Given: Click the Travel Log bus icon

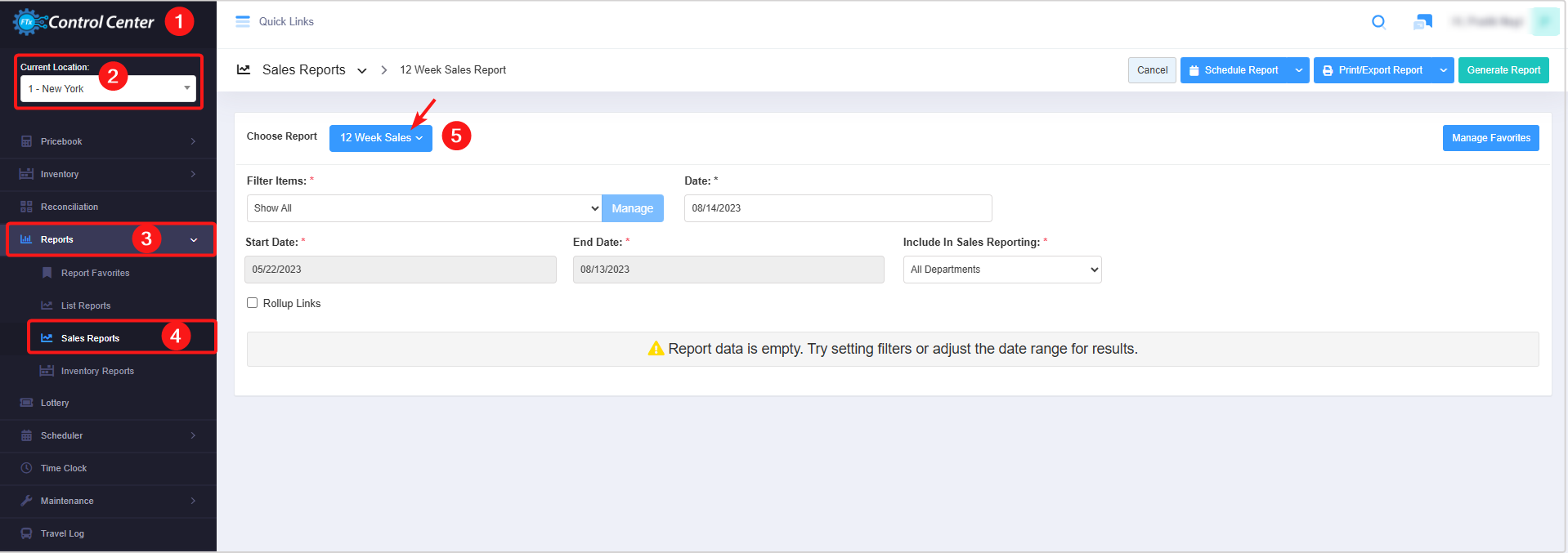Looking at the screenshot, I should point(26,533).
